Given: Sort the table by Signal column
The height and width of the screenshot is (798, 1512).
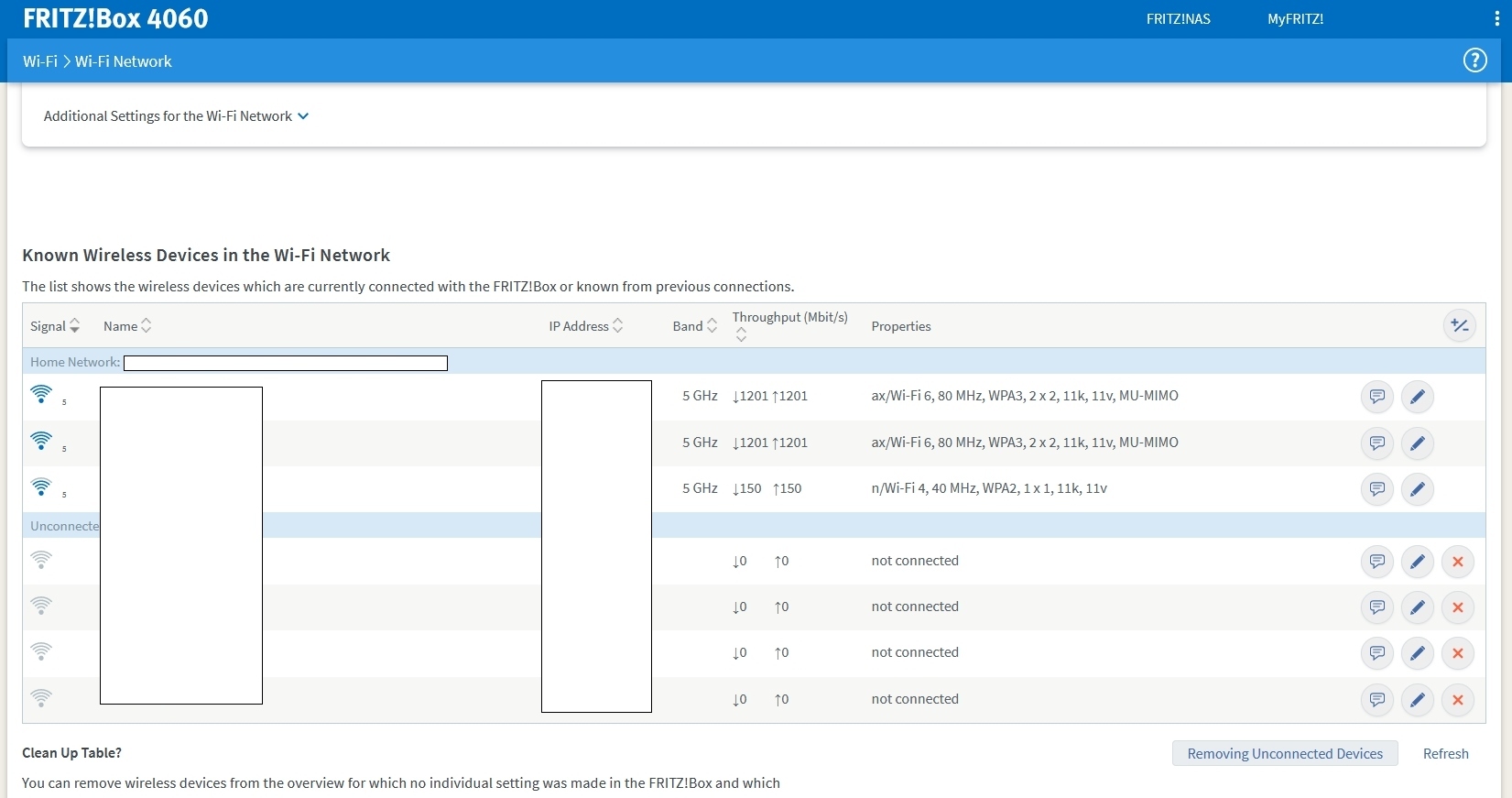Looking at the screenshot, I should point(55,326).
